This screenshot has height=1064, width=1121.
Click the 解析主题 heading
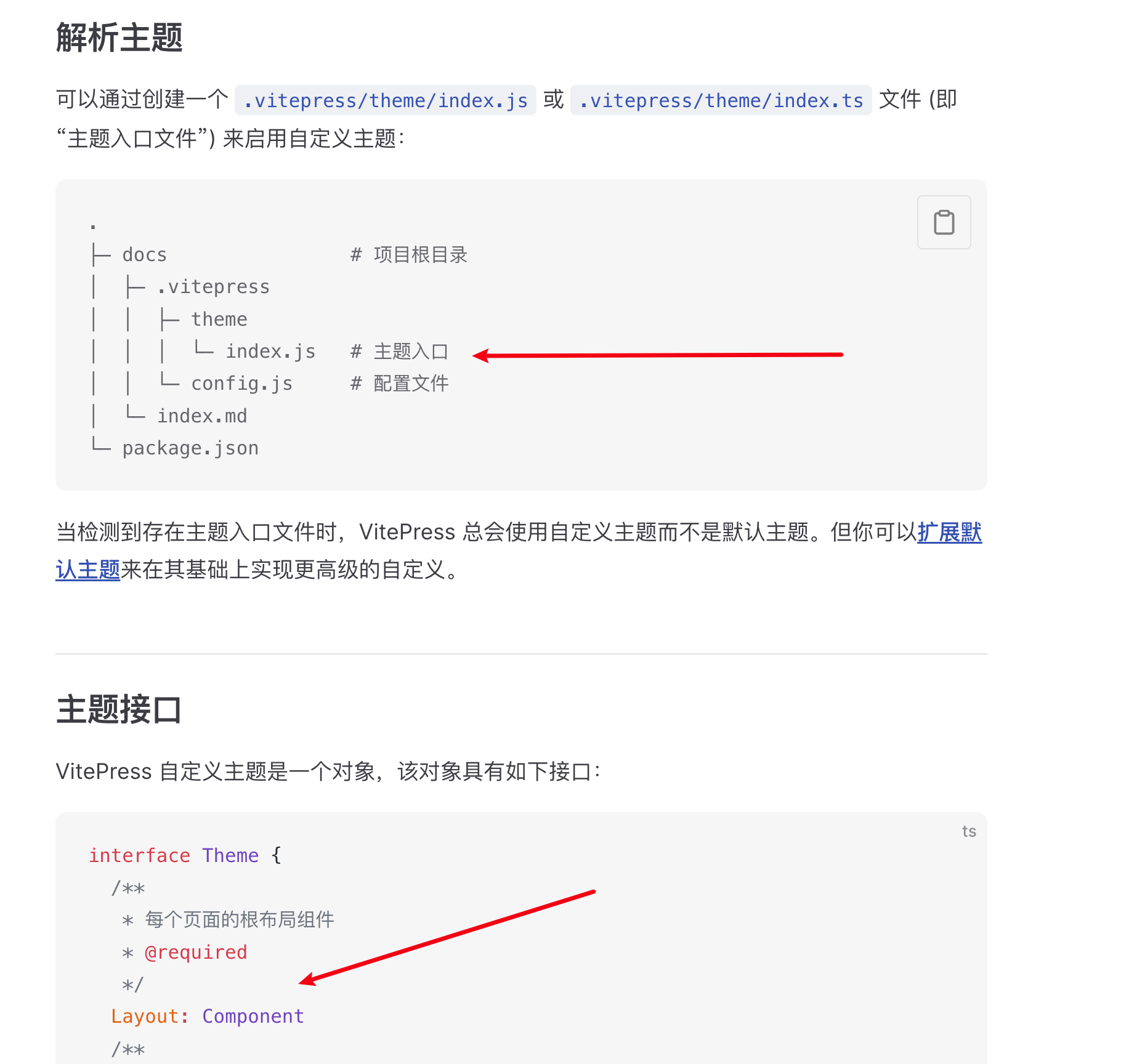(x=119, y=38)
